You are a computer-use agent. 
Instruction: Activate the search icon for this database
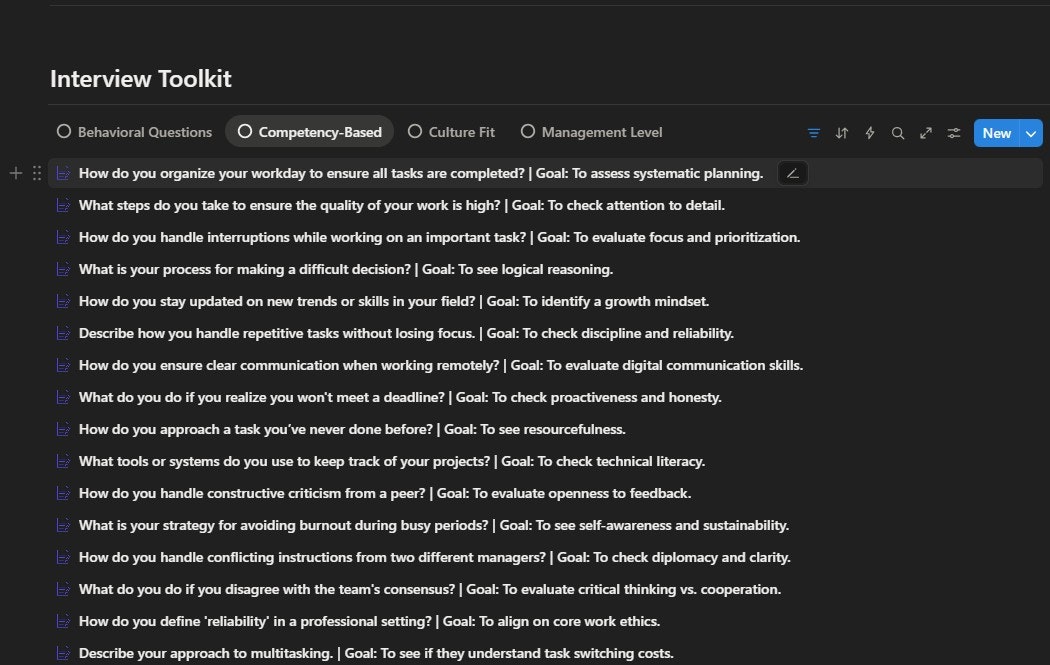(x=897, y=132)
